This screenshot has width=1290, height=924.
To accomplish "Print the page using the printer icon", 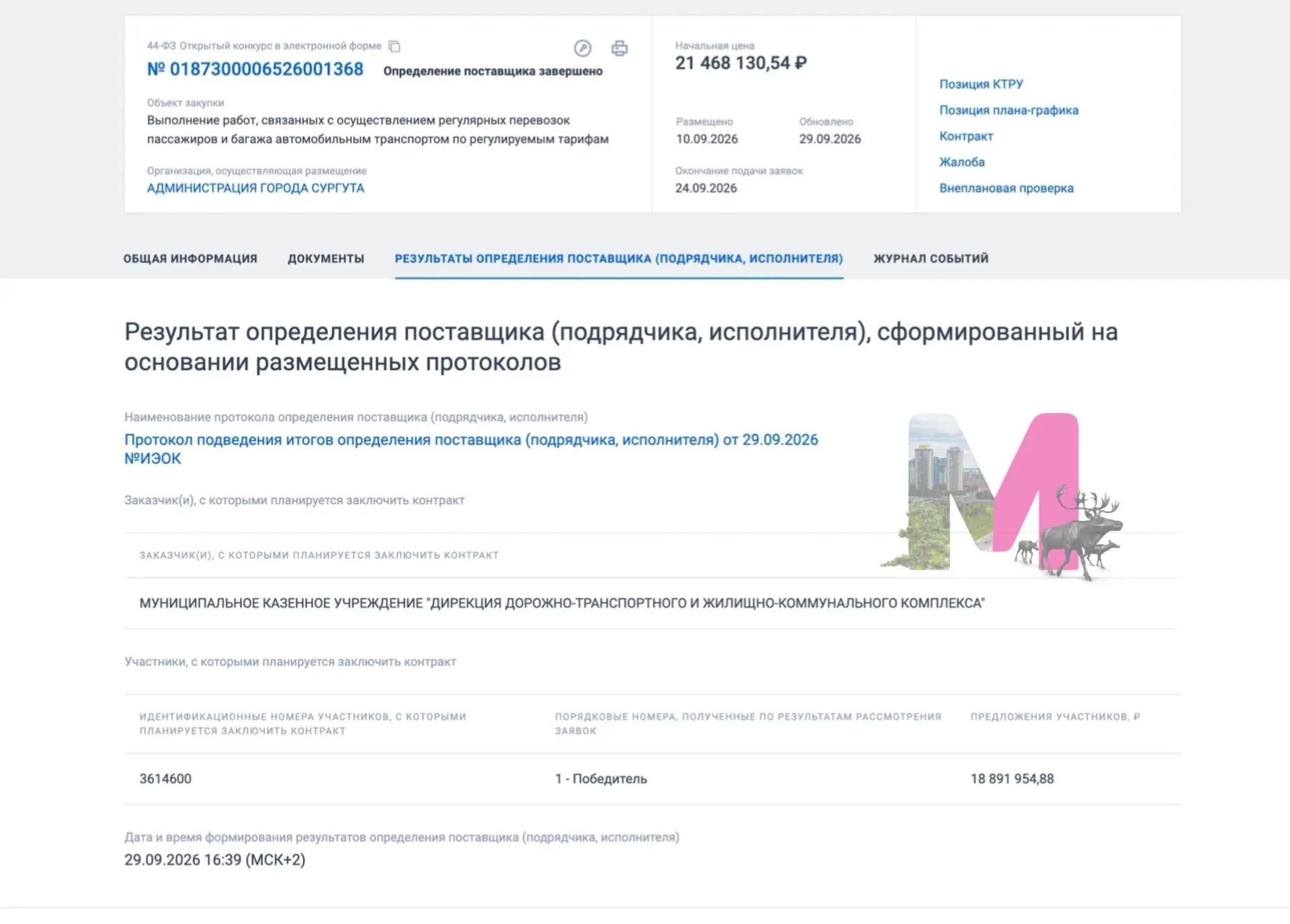I will [x=619, y=48].
